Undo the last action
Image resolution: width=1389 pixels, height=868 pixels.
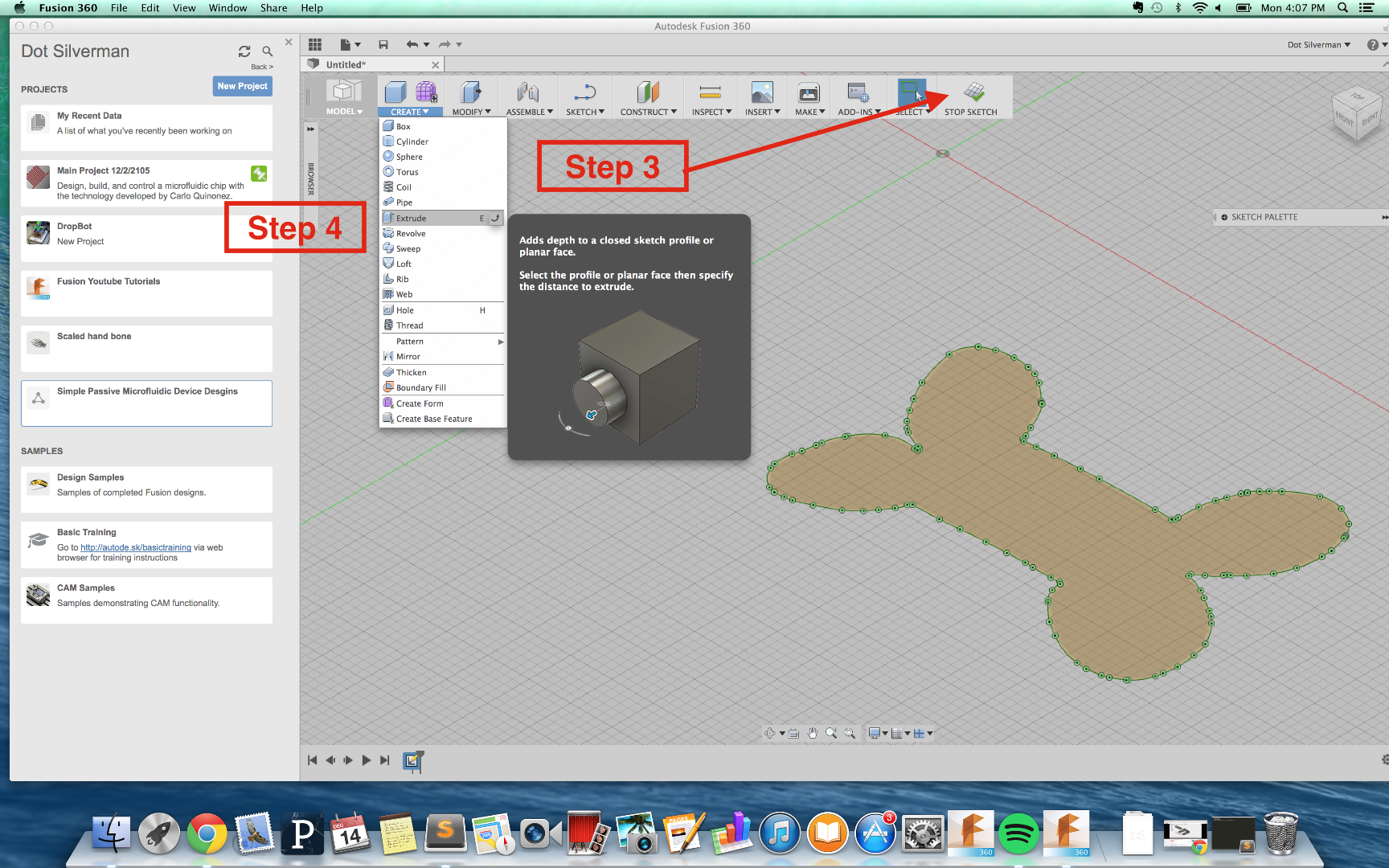pyautogui.click(x=412, y=45)
